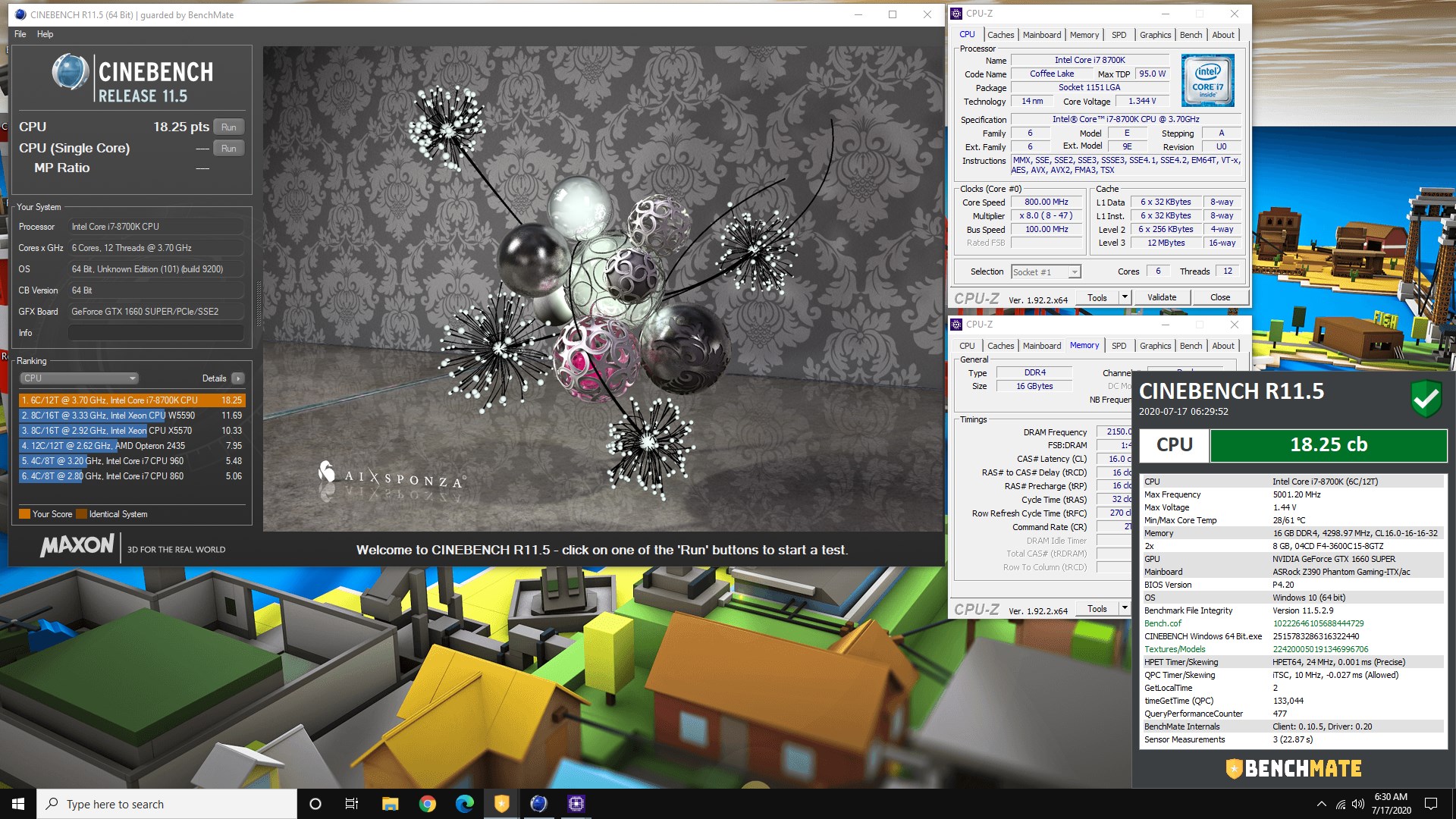
Task: Expand Tools dropdown arrow in lower CPU-Z
Action: (1125, 609)
